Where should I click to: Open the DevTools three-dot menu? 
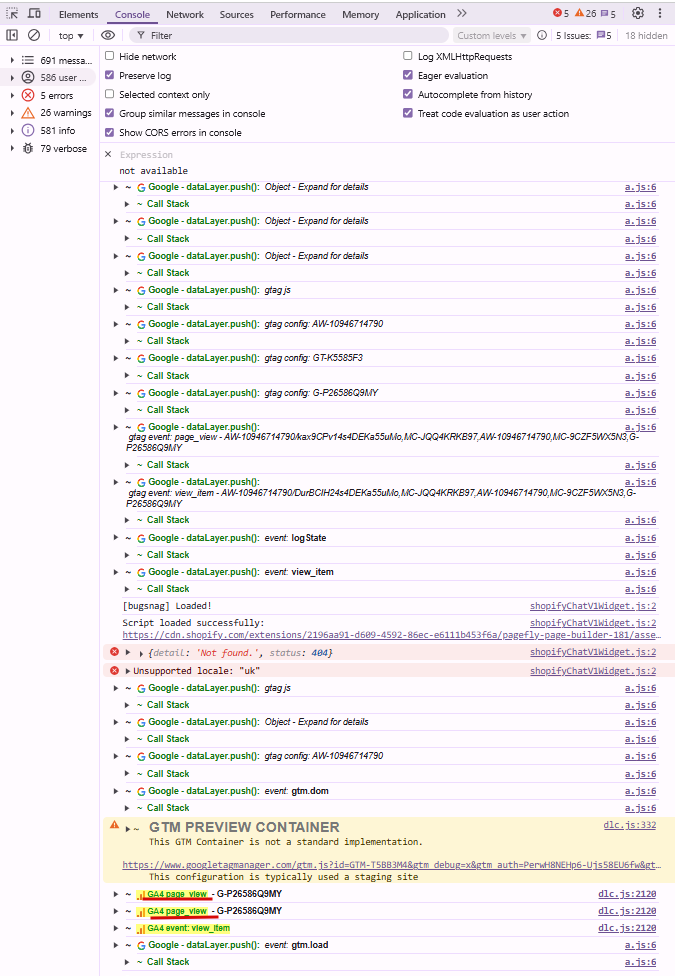[x=660, y=13]
